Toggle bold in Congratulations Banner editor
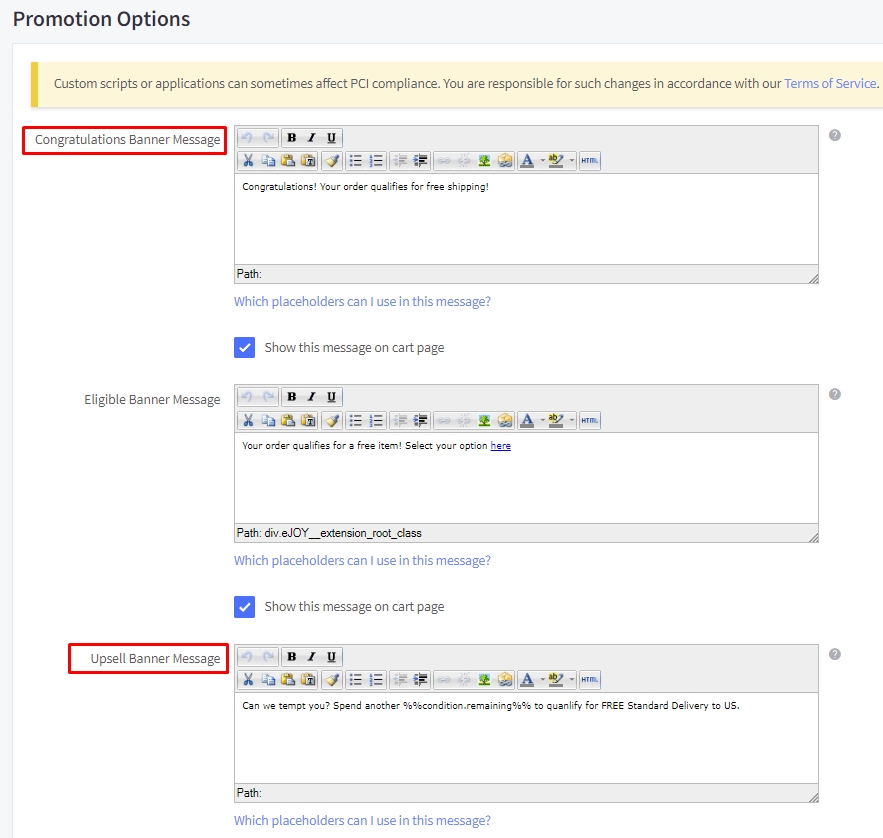Screen dimensions: 883x838 pos(291,138)
